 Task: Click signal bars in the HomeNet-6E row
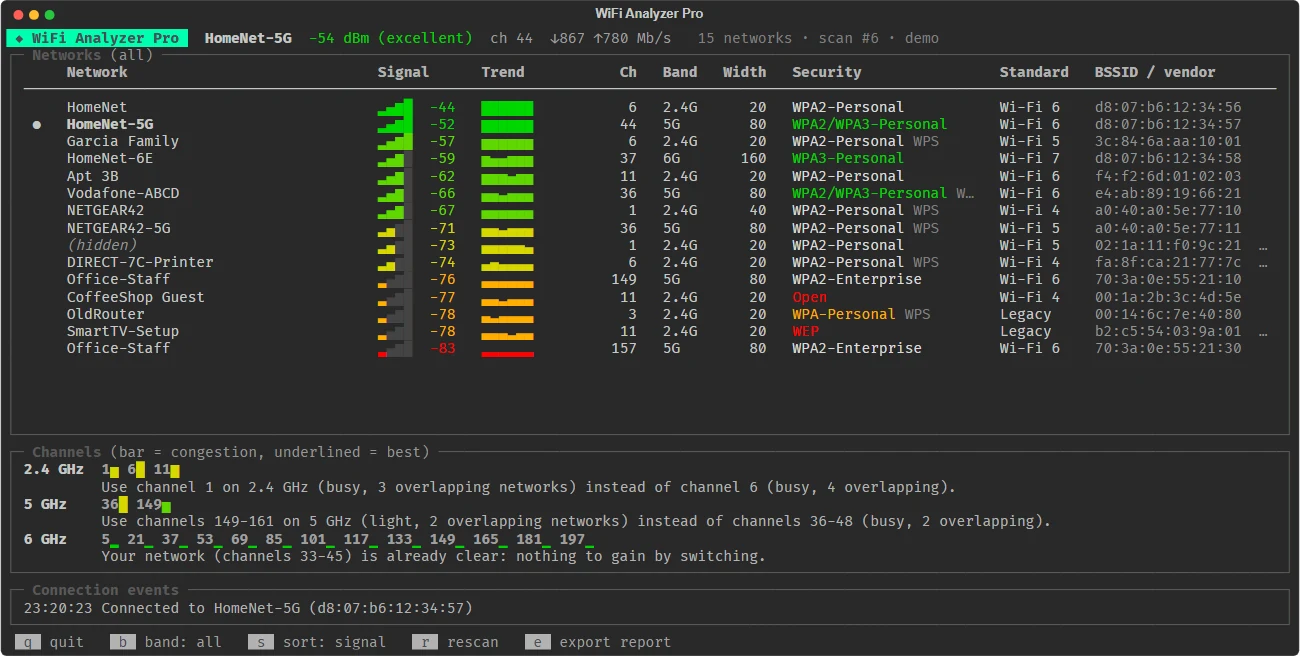coord(395,159)
